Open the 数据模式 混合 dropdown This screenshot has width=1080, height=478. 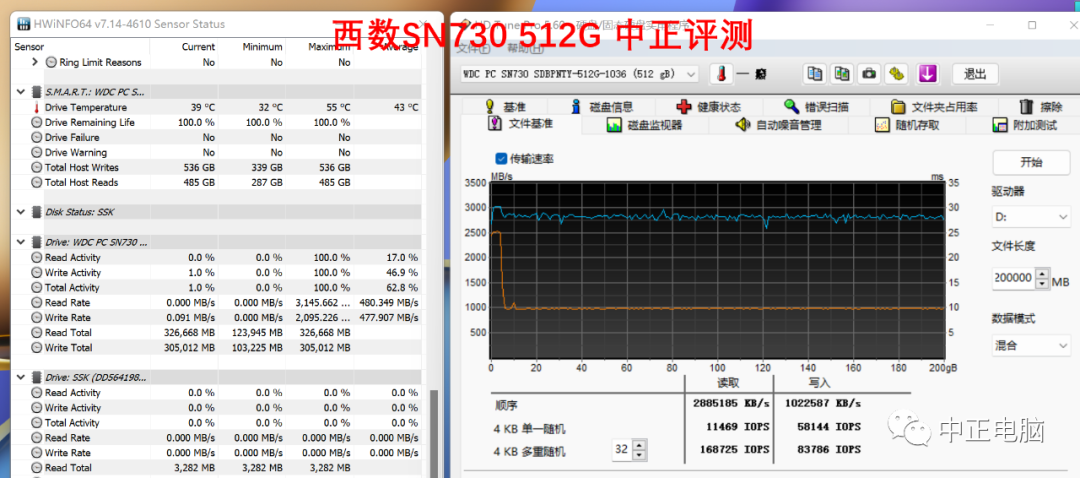point(1031,345)
